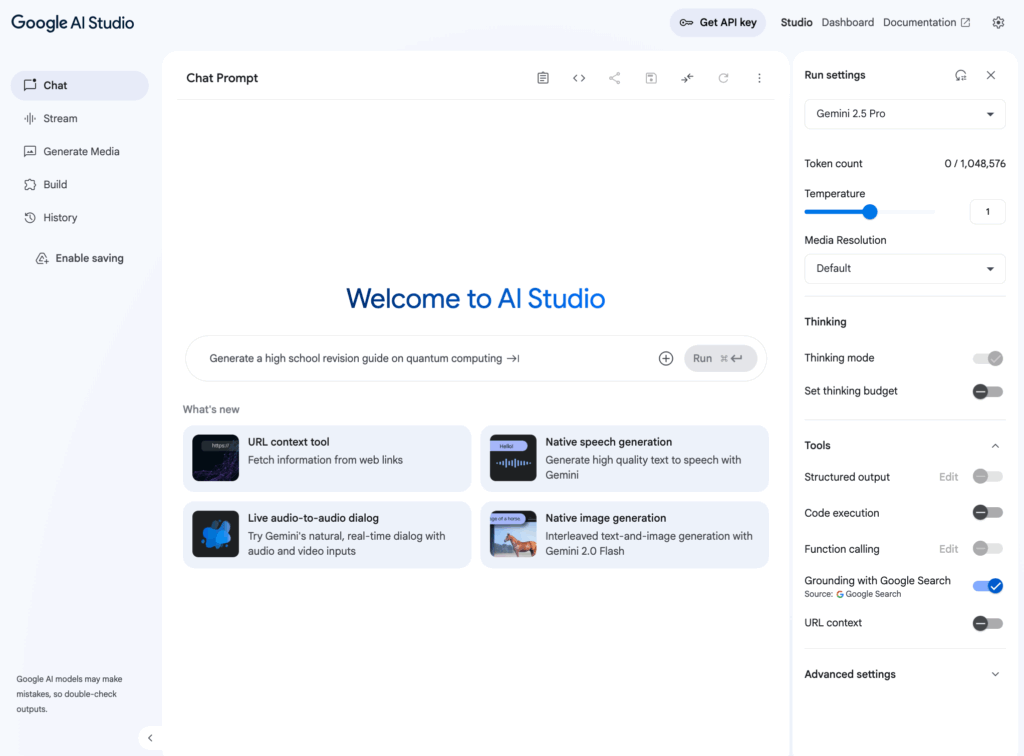
Task: Open the settings gear in top bar
Action: pyautogui.click(x=997, y=21)
